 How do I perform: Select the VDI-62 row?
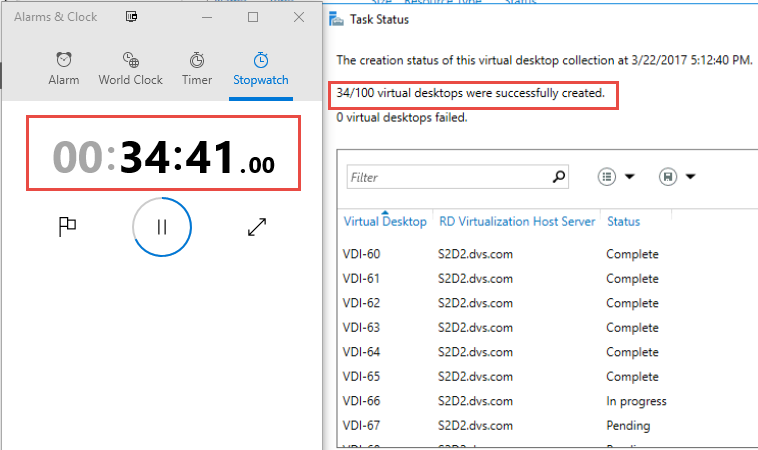click(547, 303)
